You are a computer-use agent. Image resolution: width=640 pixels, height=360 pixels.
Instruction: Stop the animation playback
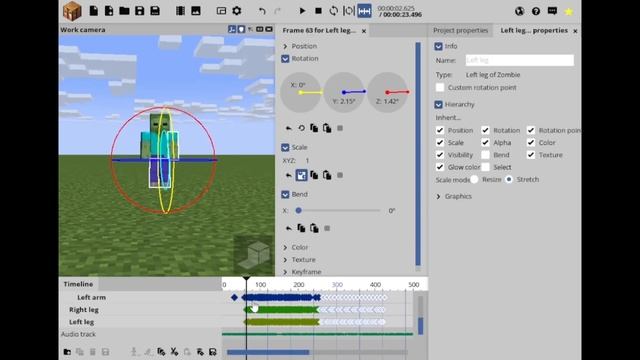[x=318, y=11]
